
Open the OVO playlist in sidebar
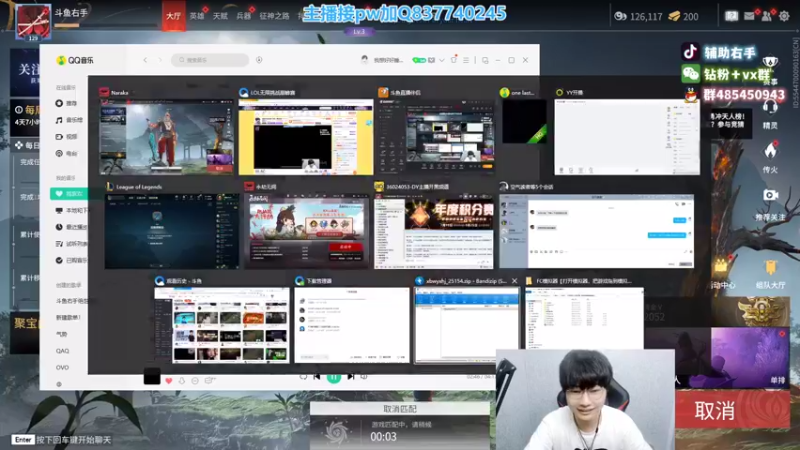tap(62, 367)
